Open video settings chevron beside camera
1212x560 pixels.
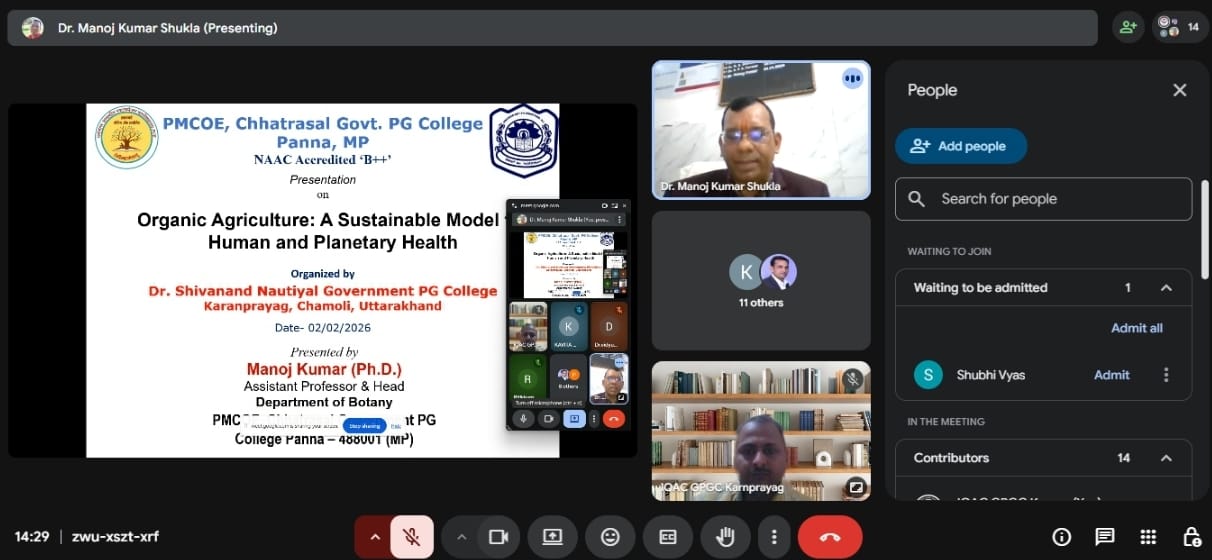click(461, 537)
